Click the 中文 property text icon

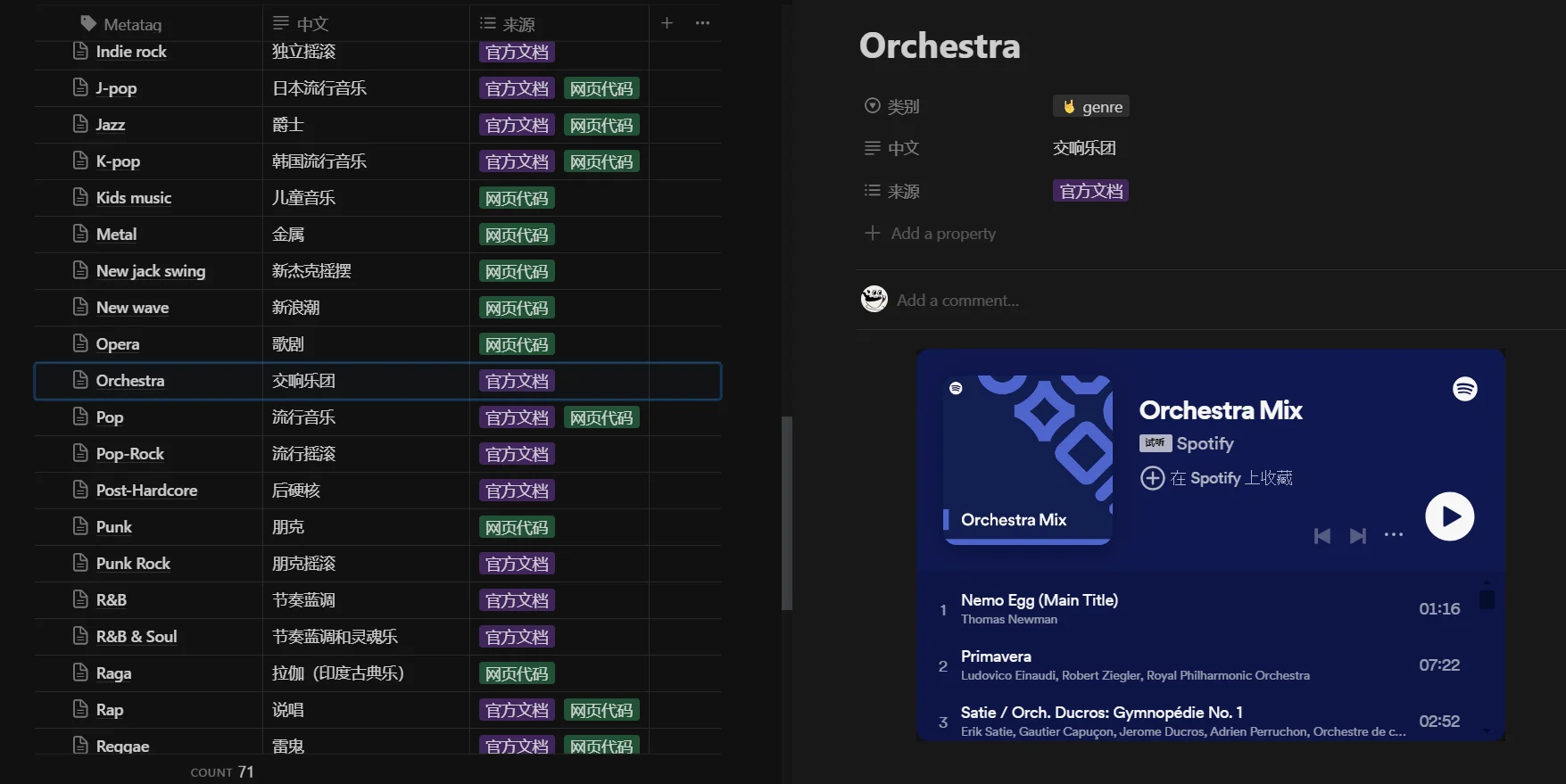coord(873,148)
